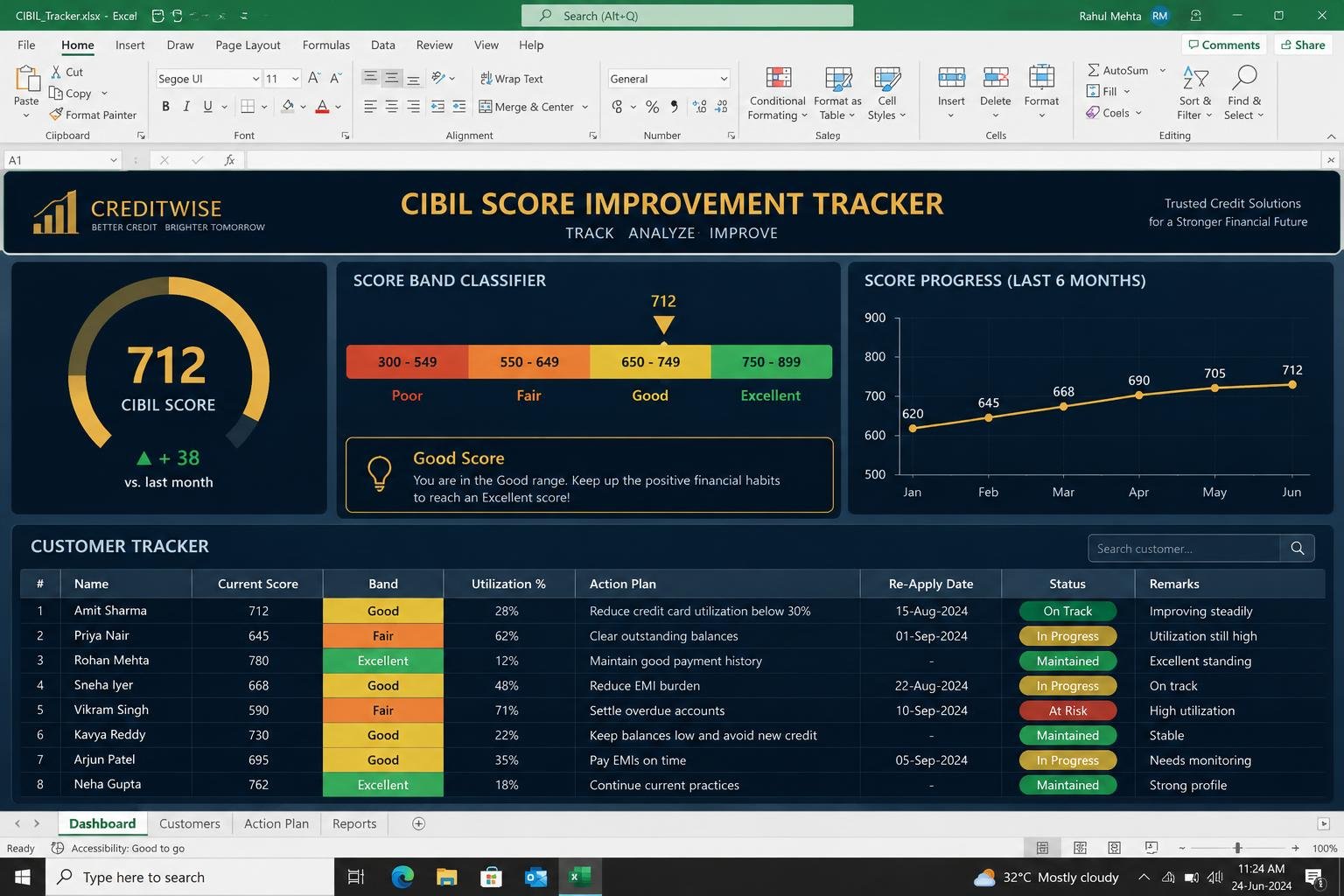Open Sort & Filter options

tap(1195, 93)
